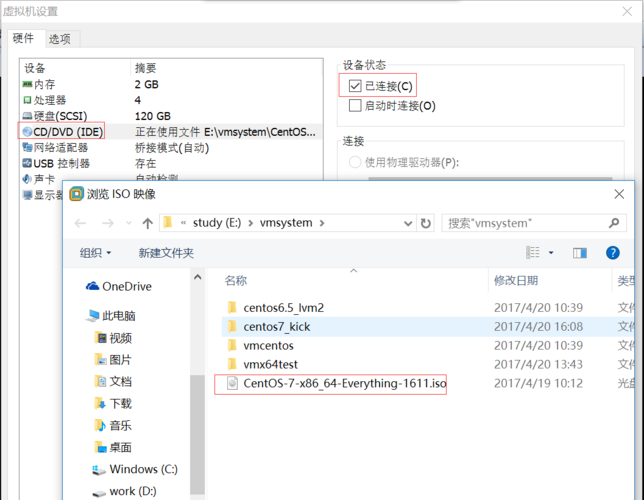This screenshot has height=500, width=644.
Task: Go up one folder level
Action: (x=147, y=223)
